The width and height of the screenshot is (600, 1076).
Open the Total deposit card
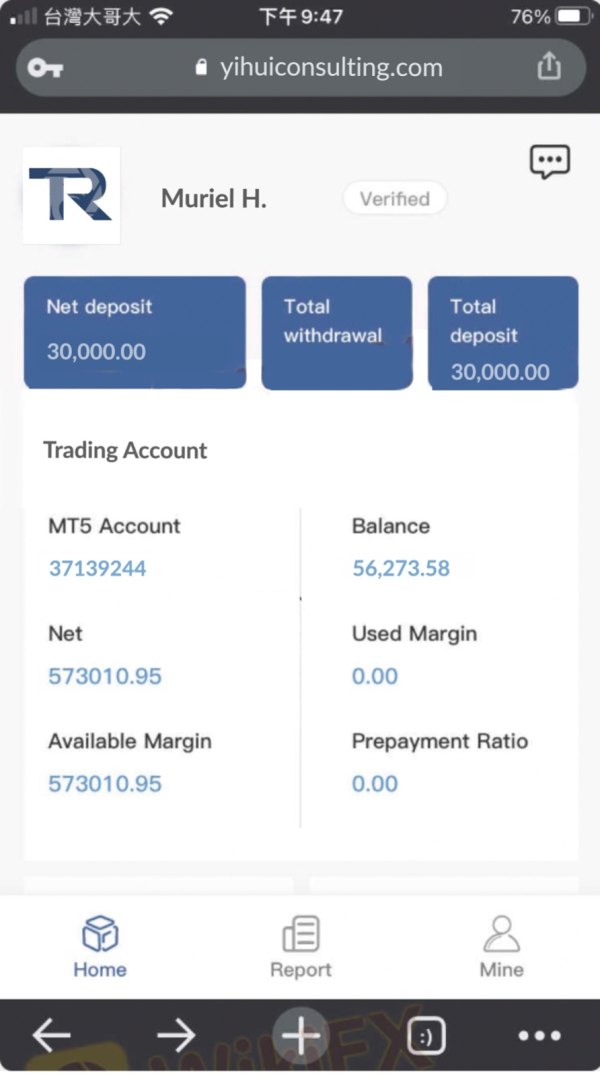503,332
